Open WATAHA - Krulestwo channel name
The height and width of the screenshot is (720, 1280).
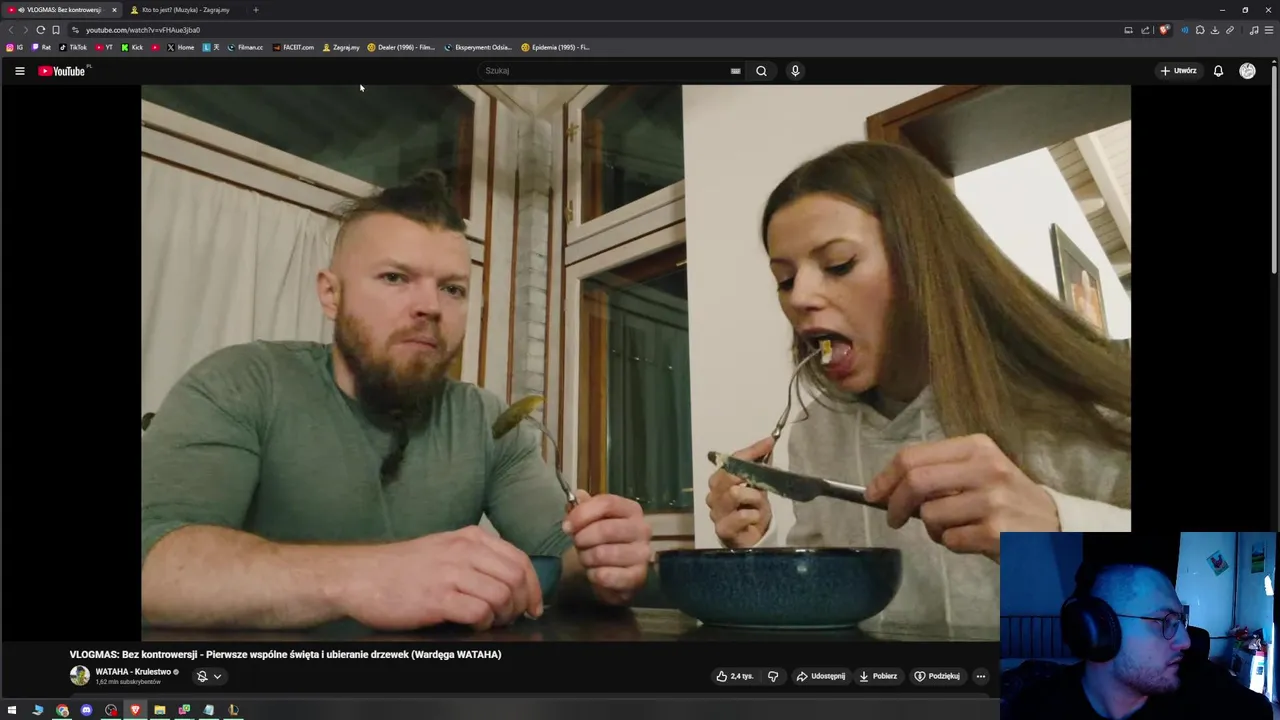[133, 672]
